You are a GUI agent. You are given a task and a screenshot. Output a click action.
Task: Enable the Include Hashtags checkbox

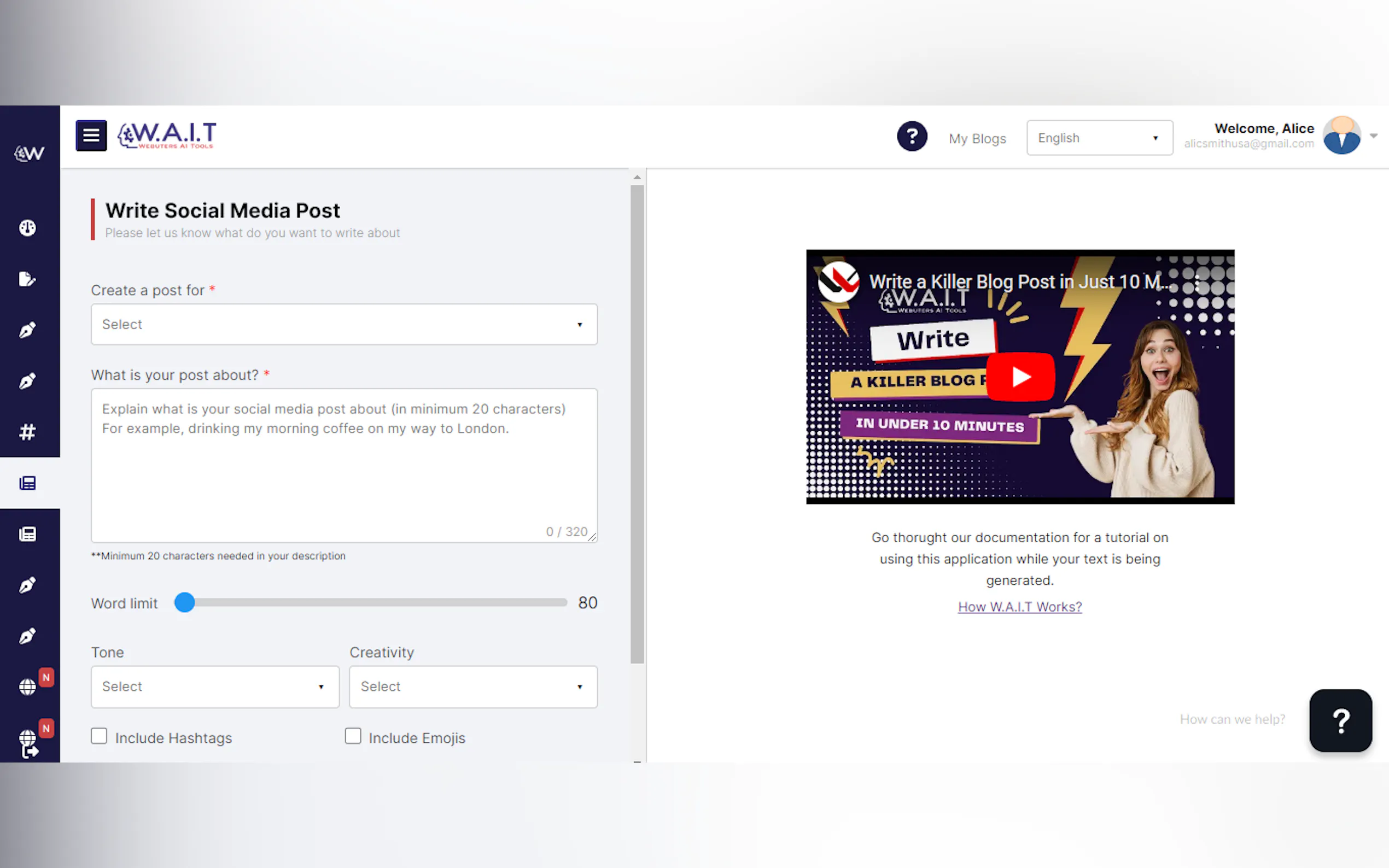99,736
